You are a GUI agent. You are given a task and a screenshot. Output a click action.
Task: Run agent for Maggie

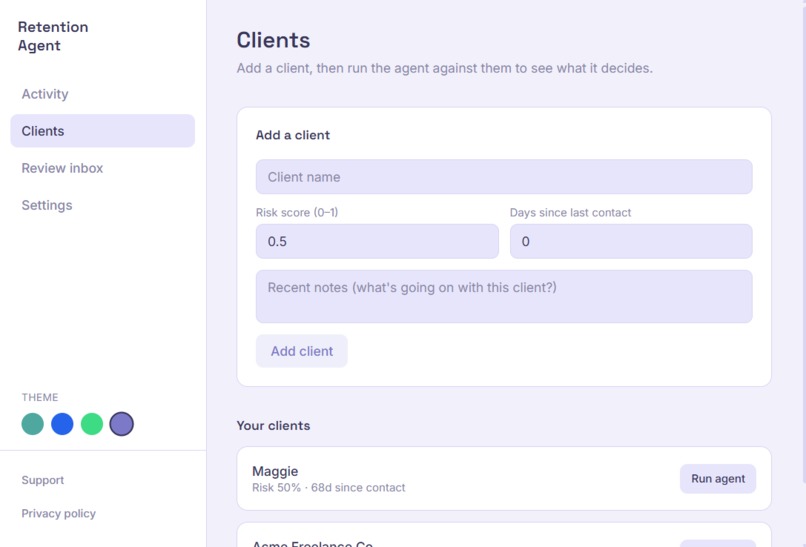tap(718, 479)
